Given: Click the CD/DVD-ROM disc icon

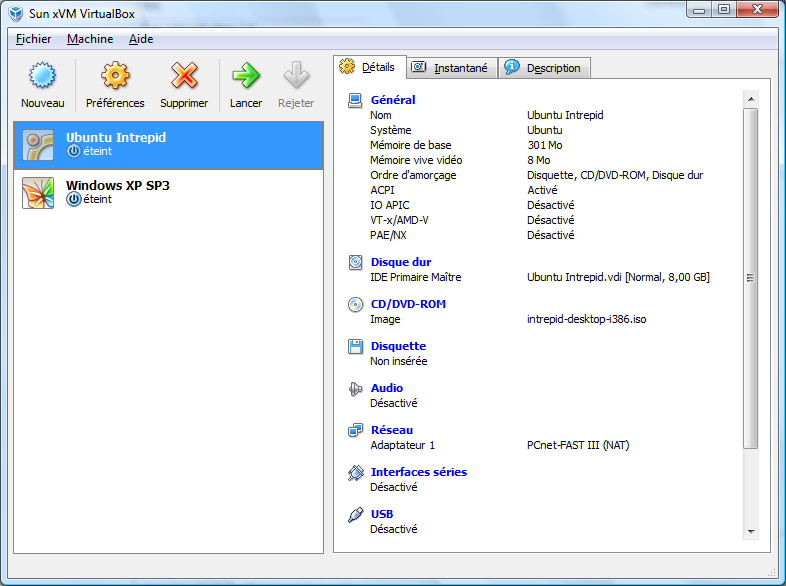Looking at the screenshot, I should 355,305.
